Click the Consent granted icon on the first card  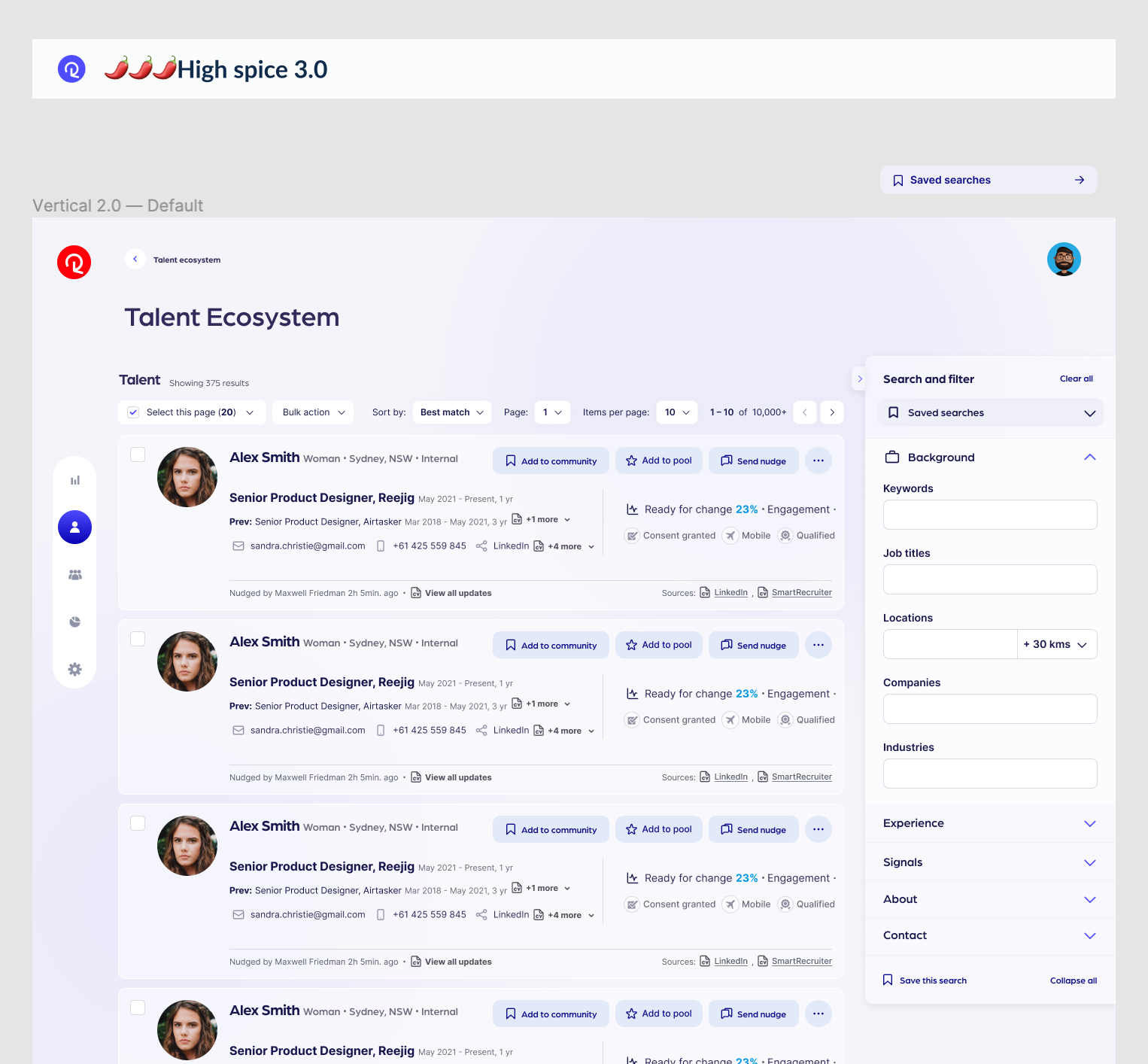[632, 536]
